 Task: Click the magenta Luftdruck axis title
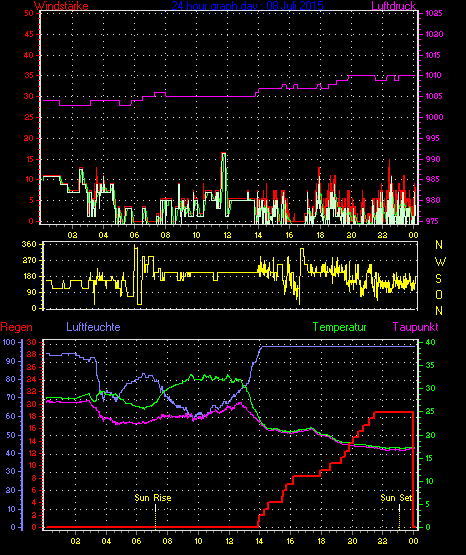click(x=393, y=6)
